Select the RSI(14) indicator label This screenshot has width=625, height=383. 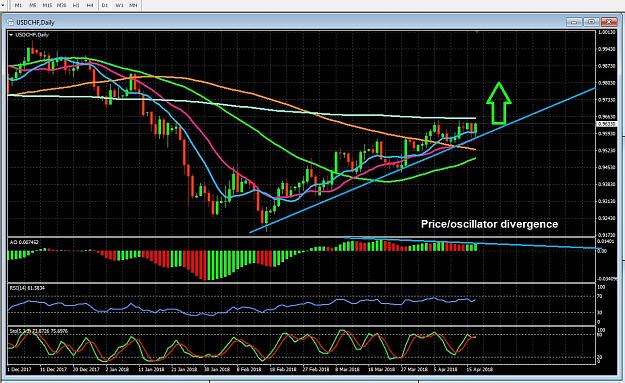(x=27, y=287)
